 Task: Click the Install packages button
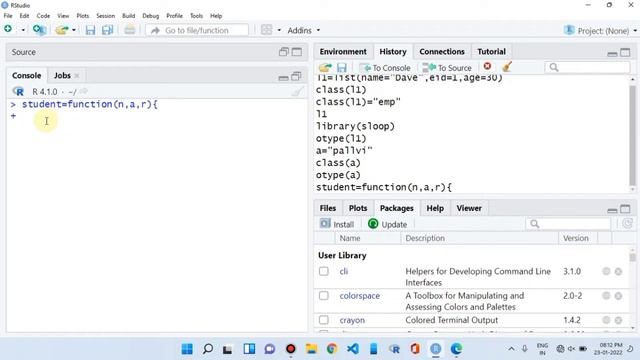[x=337, y=224]
